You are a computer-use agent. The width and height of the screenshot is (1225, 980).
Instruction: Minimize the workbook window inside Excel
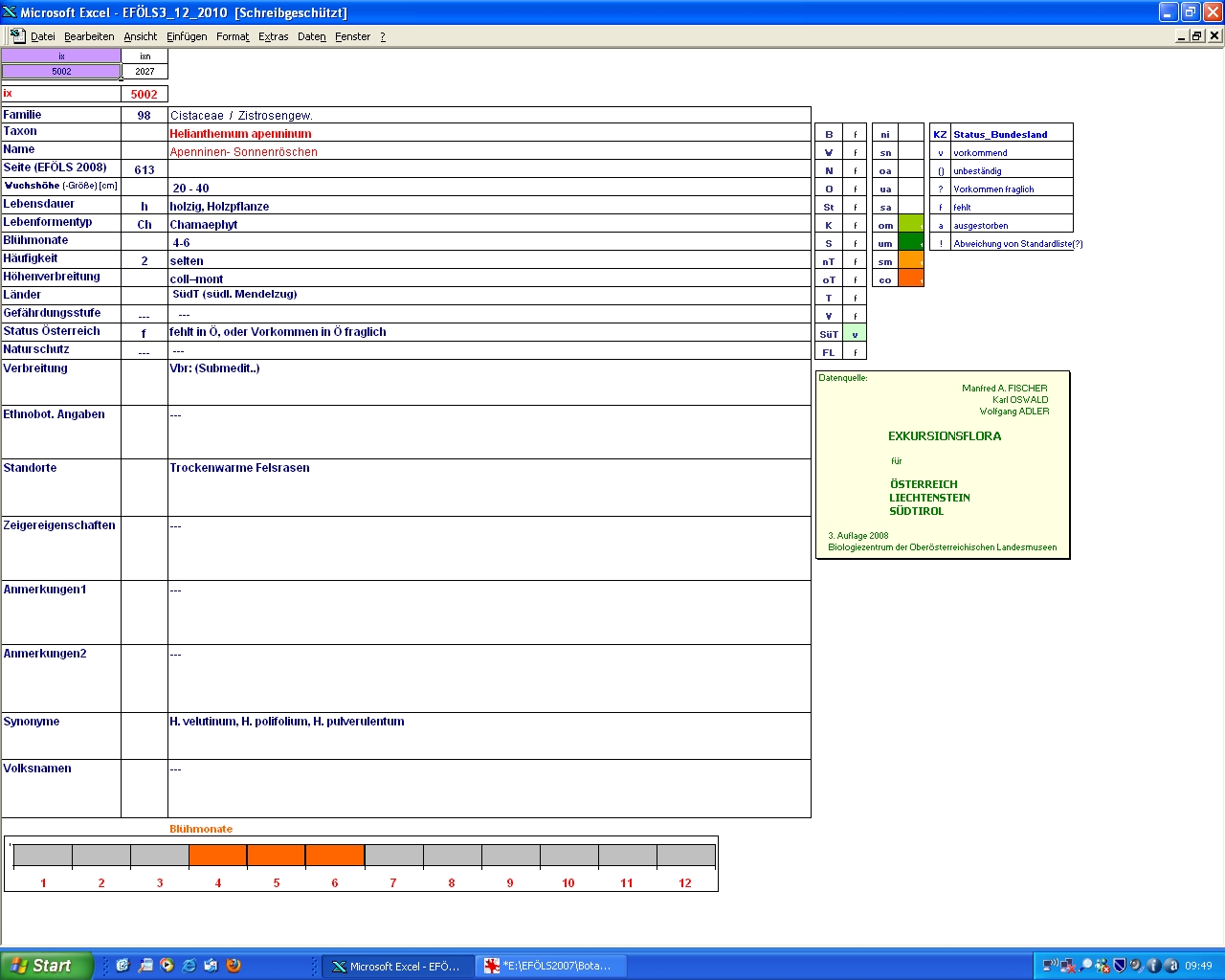click(1182, 35)
